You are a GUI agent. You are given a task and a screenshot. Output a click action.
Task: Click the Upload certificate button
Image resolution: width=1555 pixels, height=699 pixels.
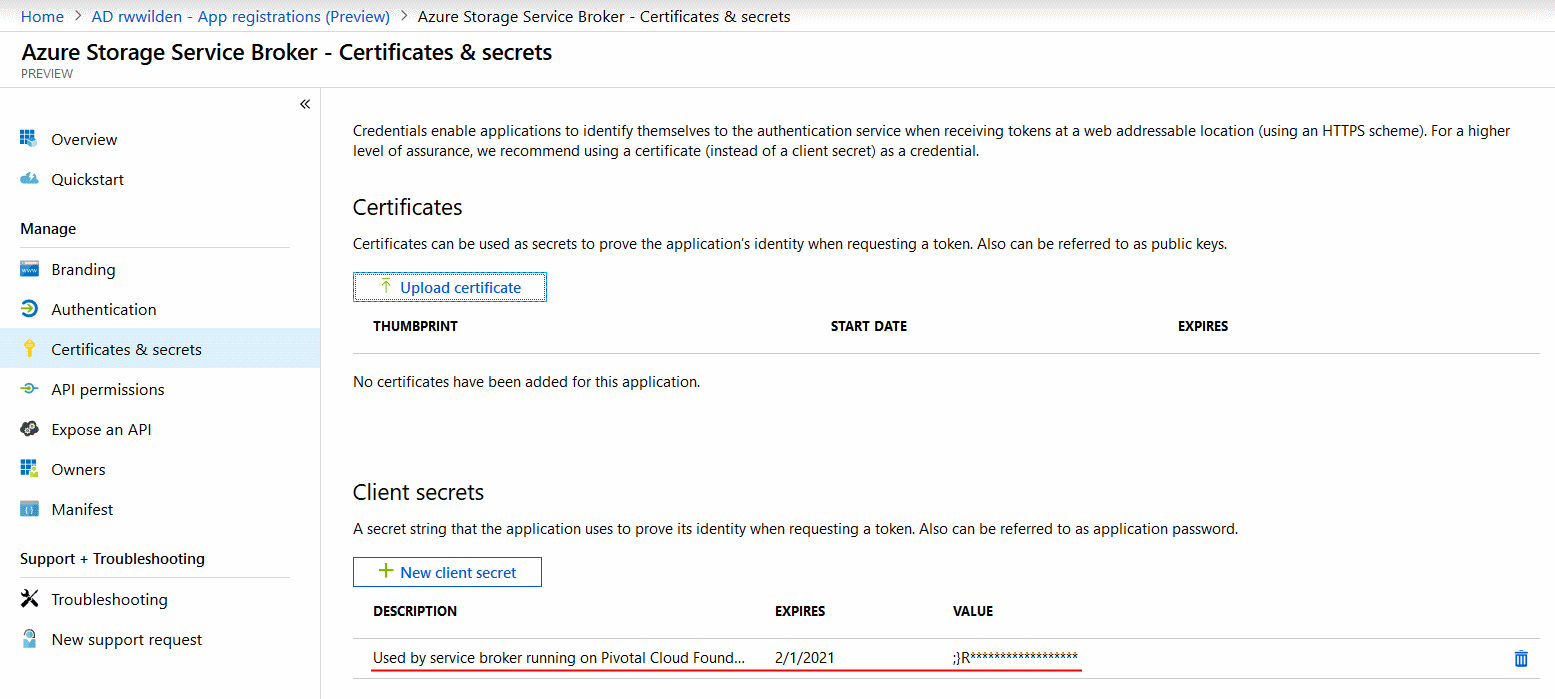pyautogui.click(x=450, y=287)
